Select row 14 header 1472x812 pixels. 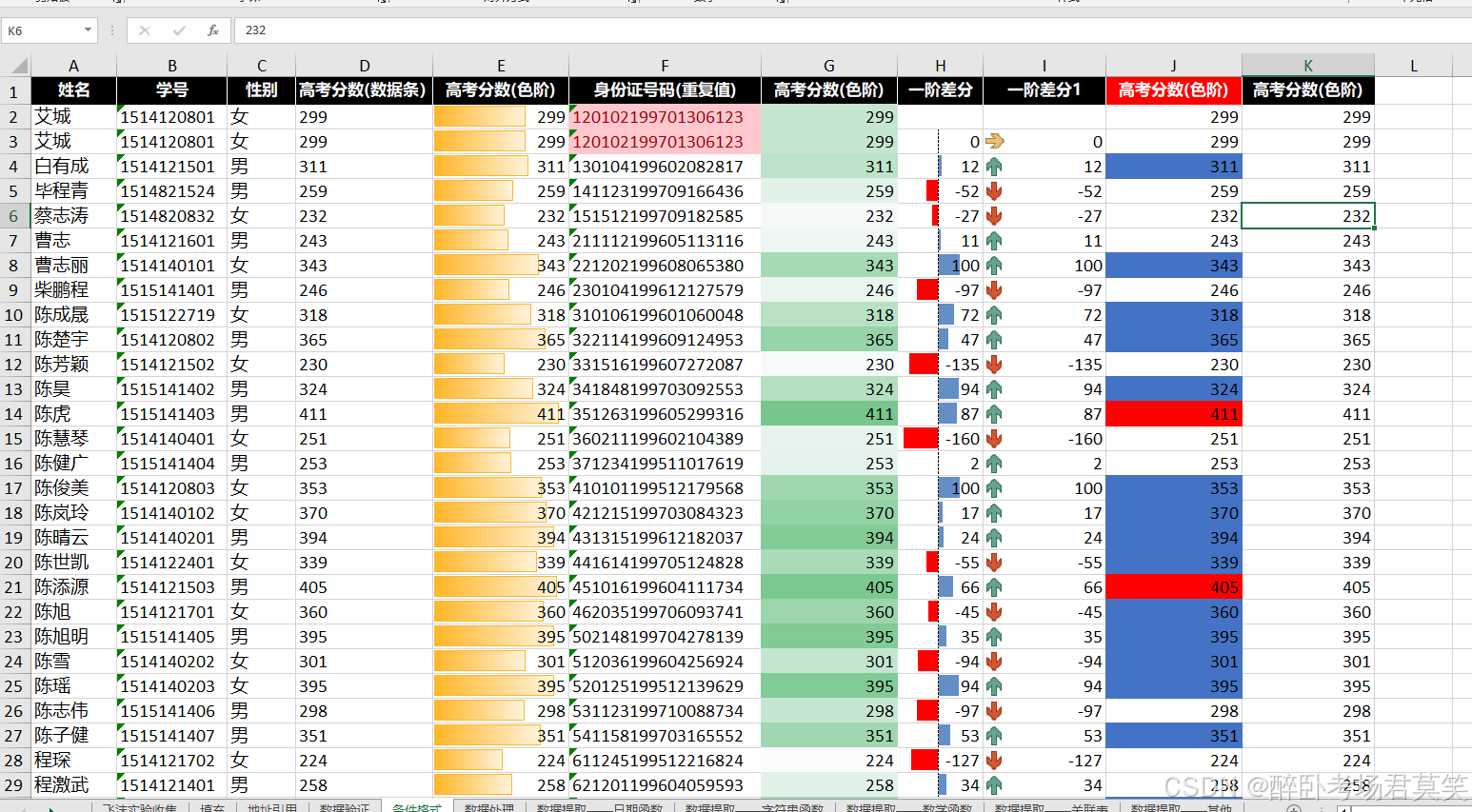click(14, 413)
